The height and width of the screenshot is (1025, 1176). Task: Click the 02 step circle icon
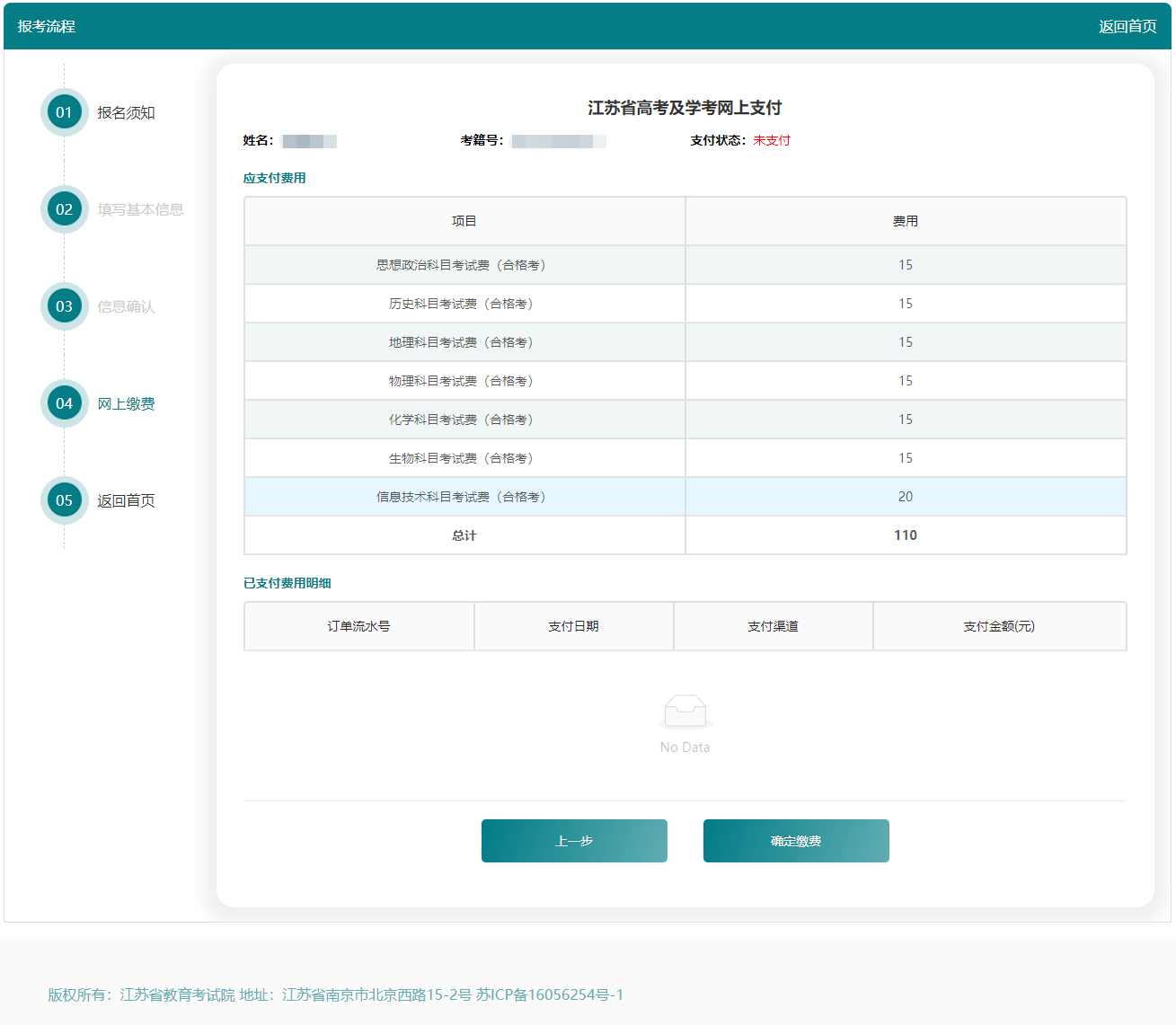[x=64, y=209]
